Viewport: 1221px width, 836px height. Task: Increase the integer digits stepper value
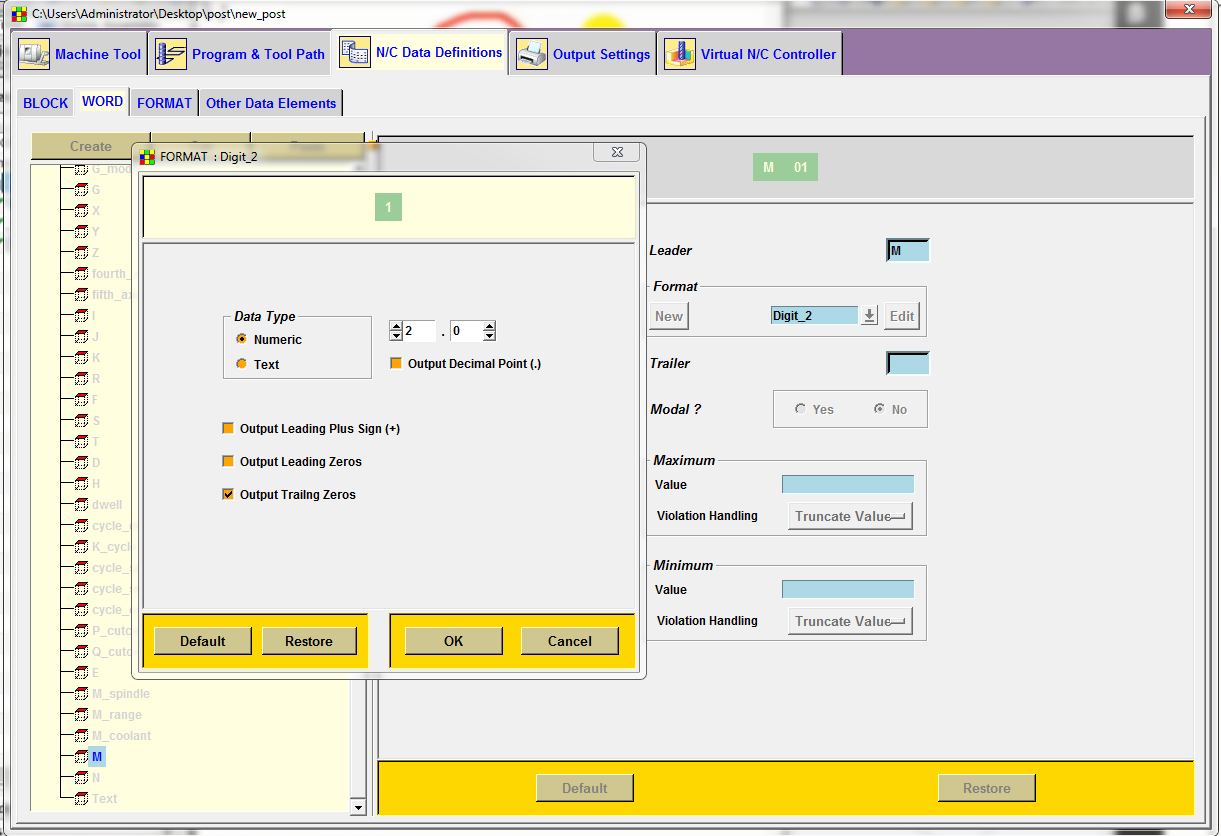click(x=396, y=326)
